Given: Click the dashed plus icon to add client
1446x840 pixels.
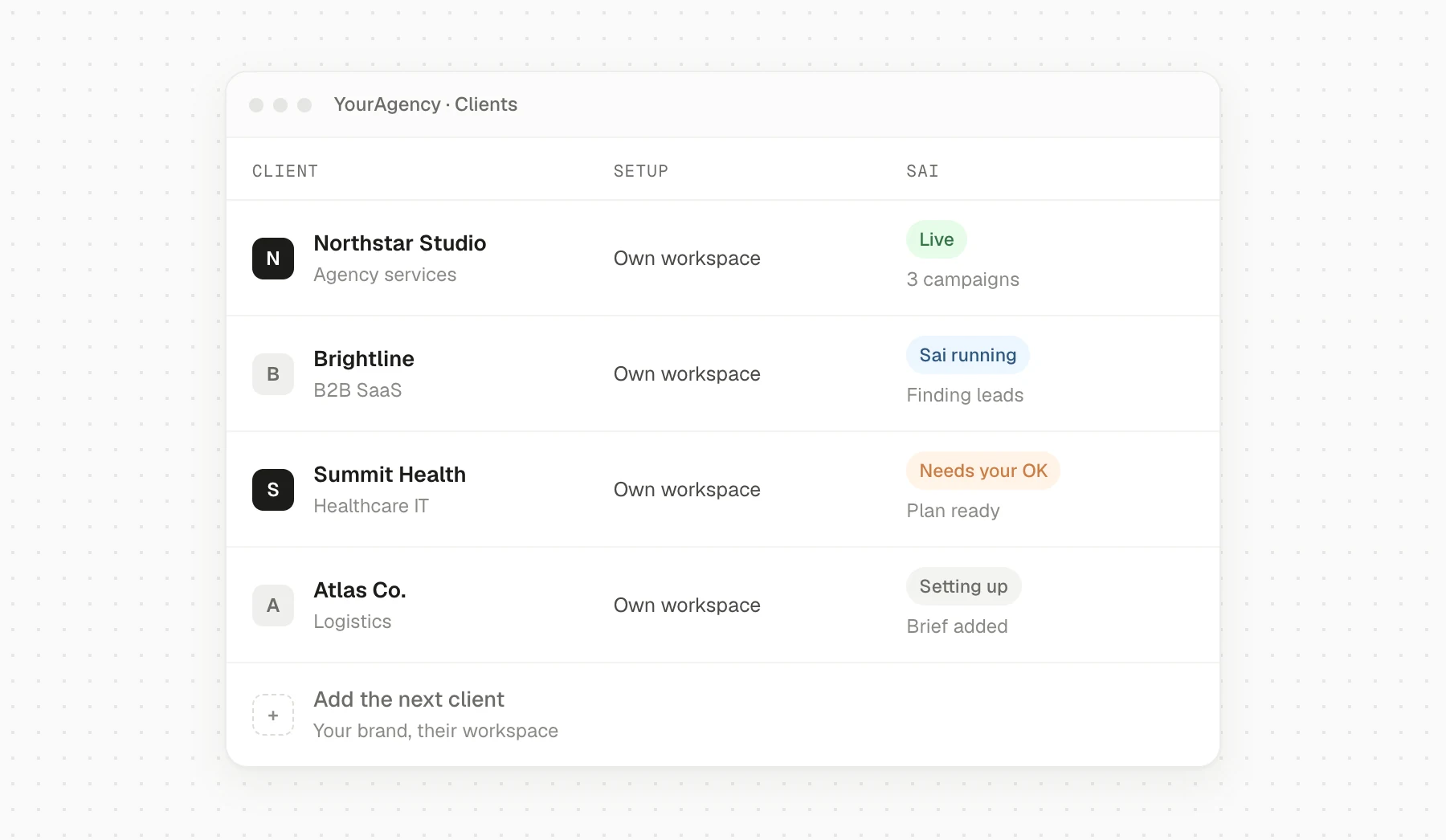Looking at the screenshot, I should tap(273, 715).
